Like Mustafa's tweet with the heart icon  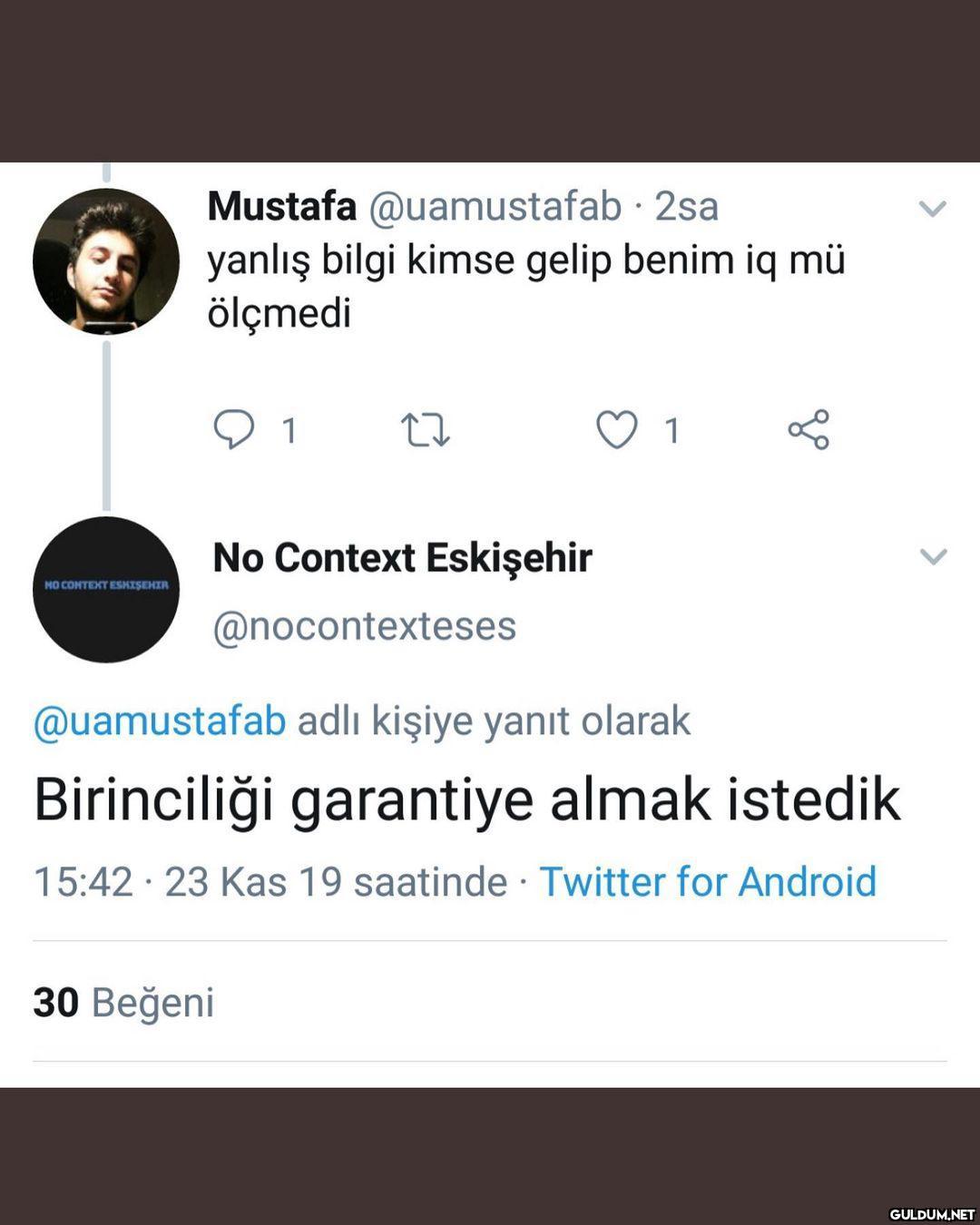coord(616,430)
